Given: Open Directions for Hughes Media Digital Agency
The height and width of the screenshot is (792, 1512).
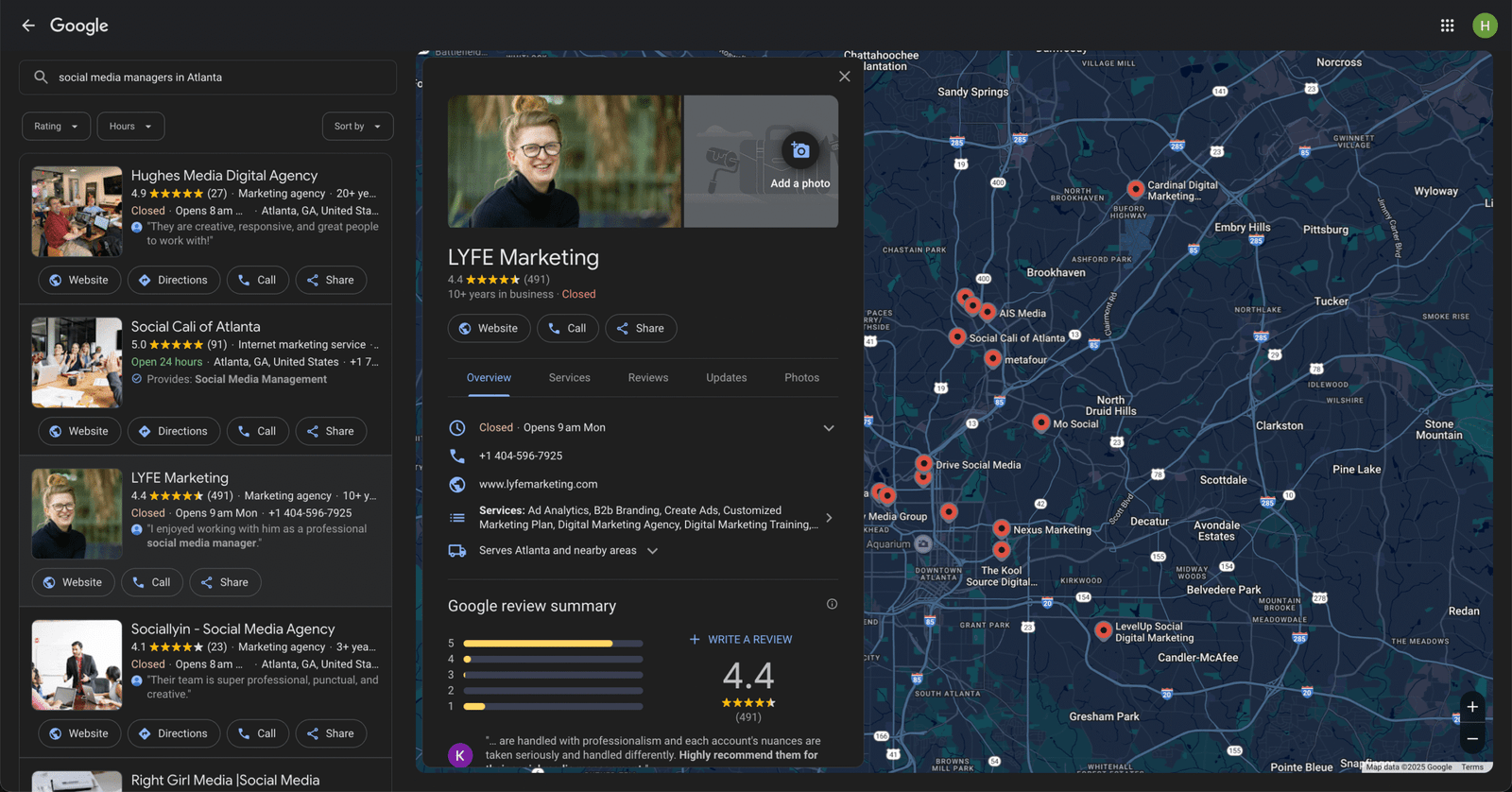Looking at the screenshot, I should click(x=174, y=281).
